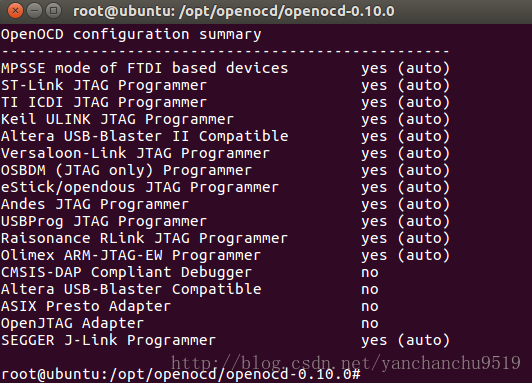Click the 'no' beside CMSIS-DAP Compliant Debugger
The width and height of the screenshot is (532, 383).
370,272
